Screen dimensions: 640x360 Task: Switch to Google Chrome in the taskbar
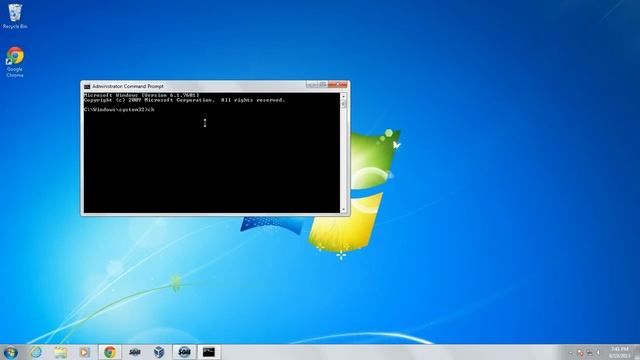[x=109, y=352]
